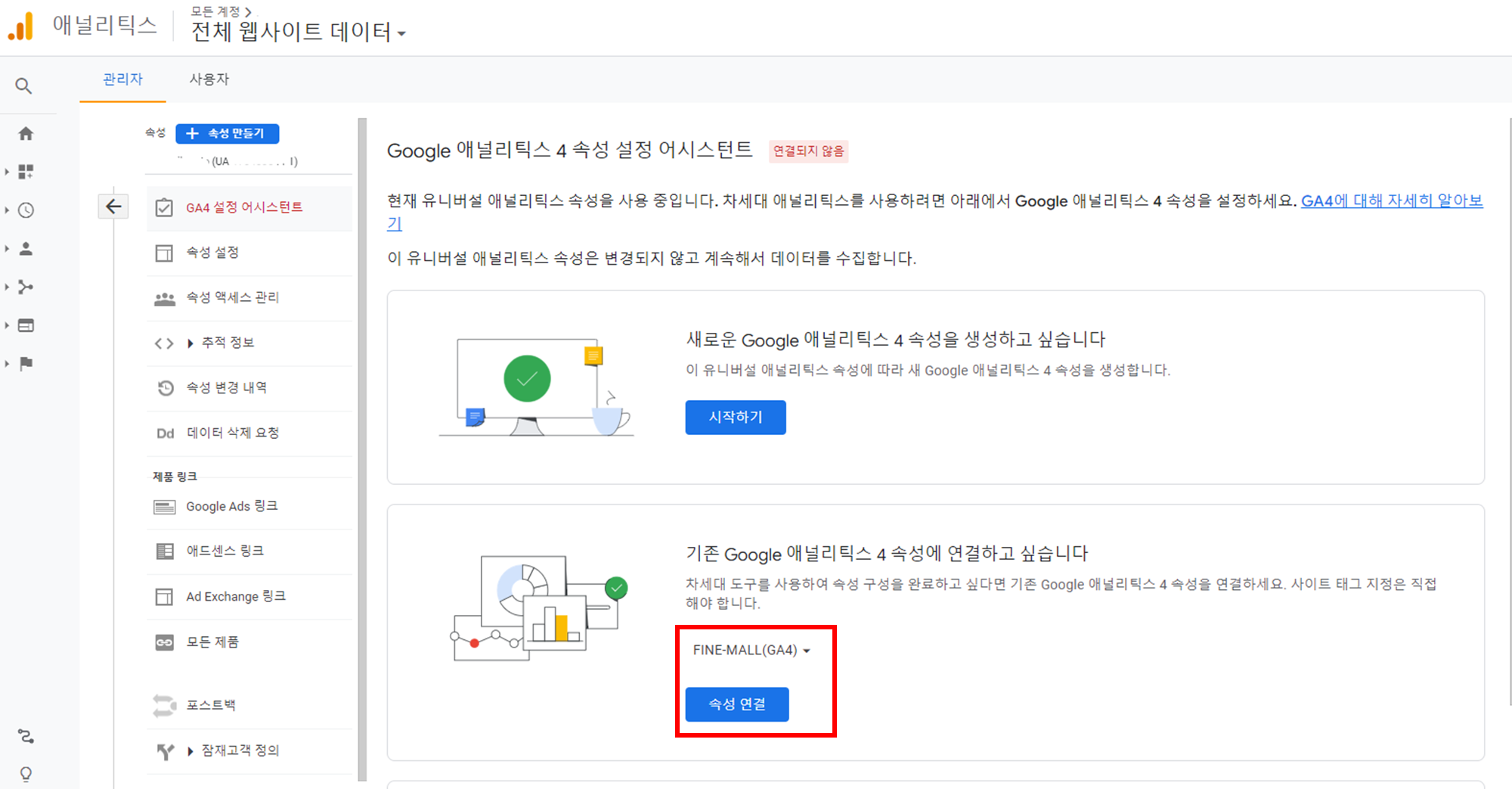
Task: Click the 포스트백 arrows icon
Action: 164,706
